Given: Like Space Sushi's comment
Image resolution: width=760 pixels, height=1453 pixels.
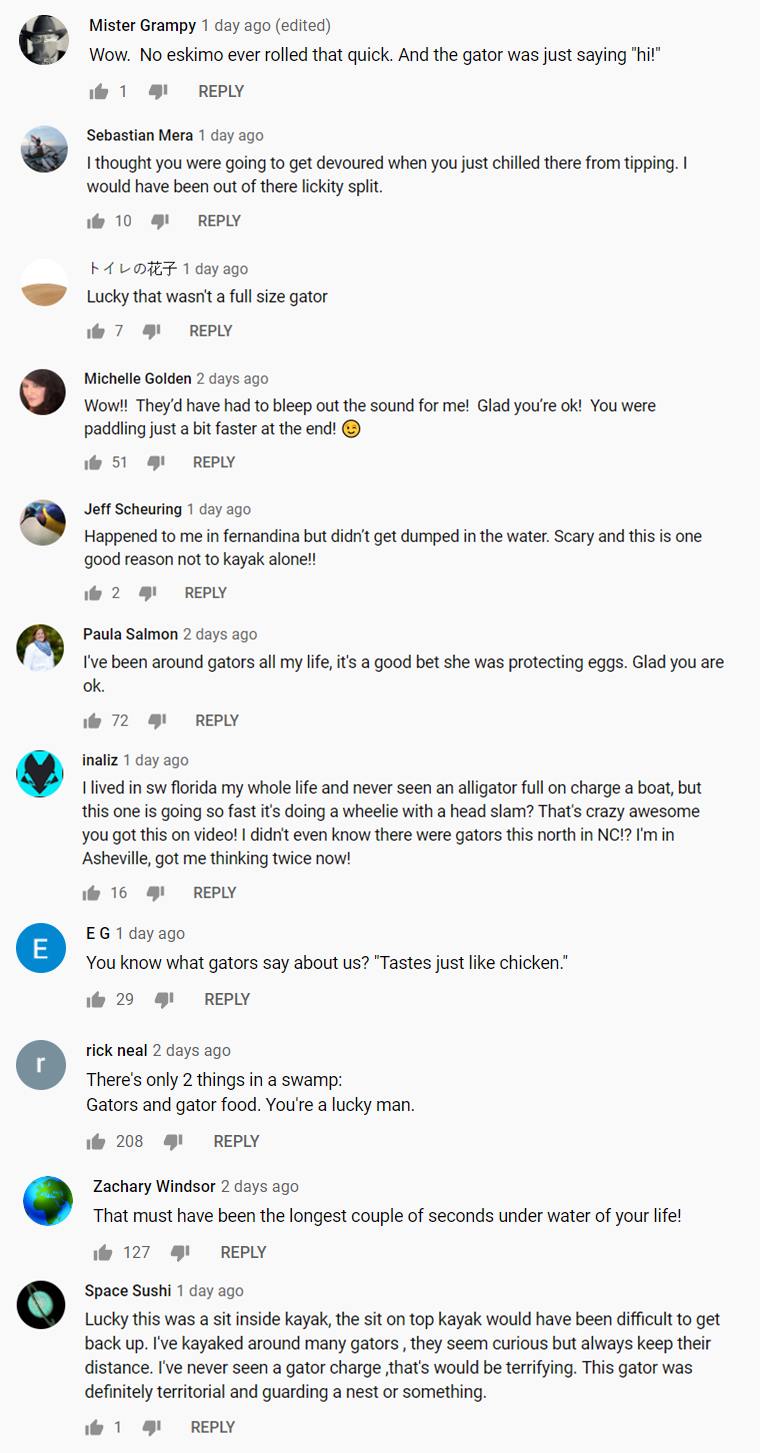Looking at the screenshot, I should coord(94,1427).
